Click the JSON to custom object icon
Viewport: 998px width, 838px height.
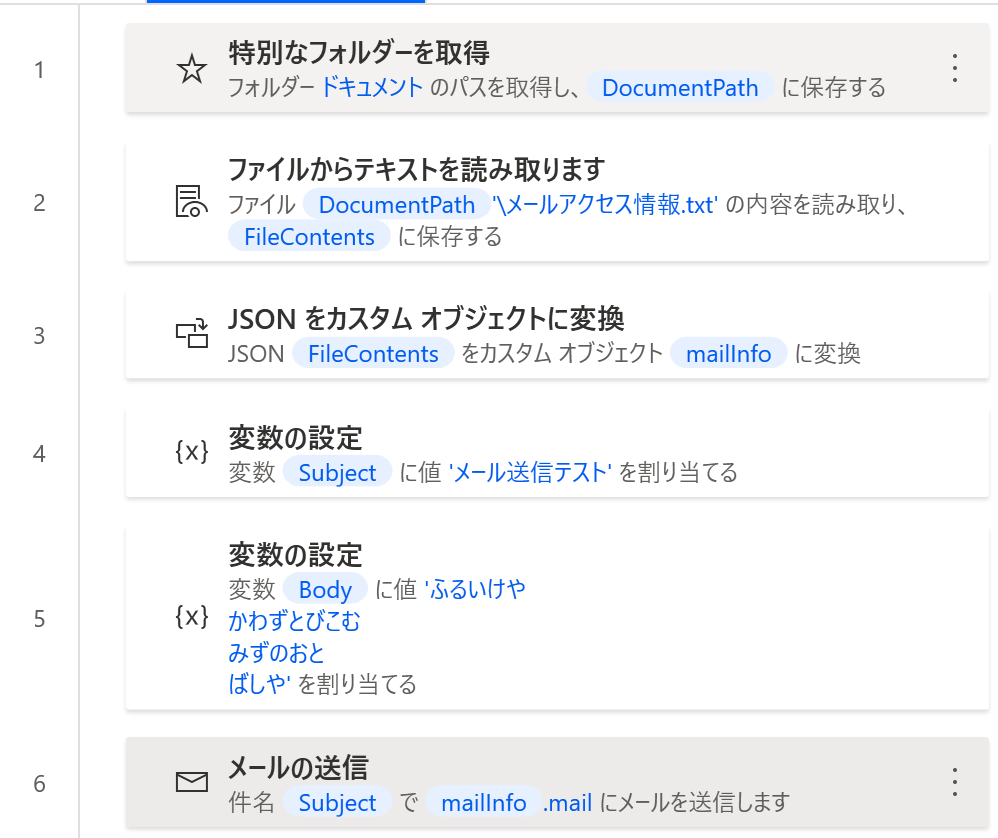tap(192, 333)
